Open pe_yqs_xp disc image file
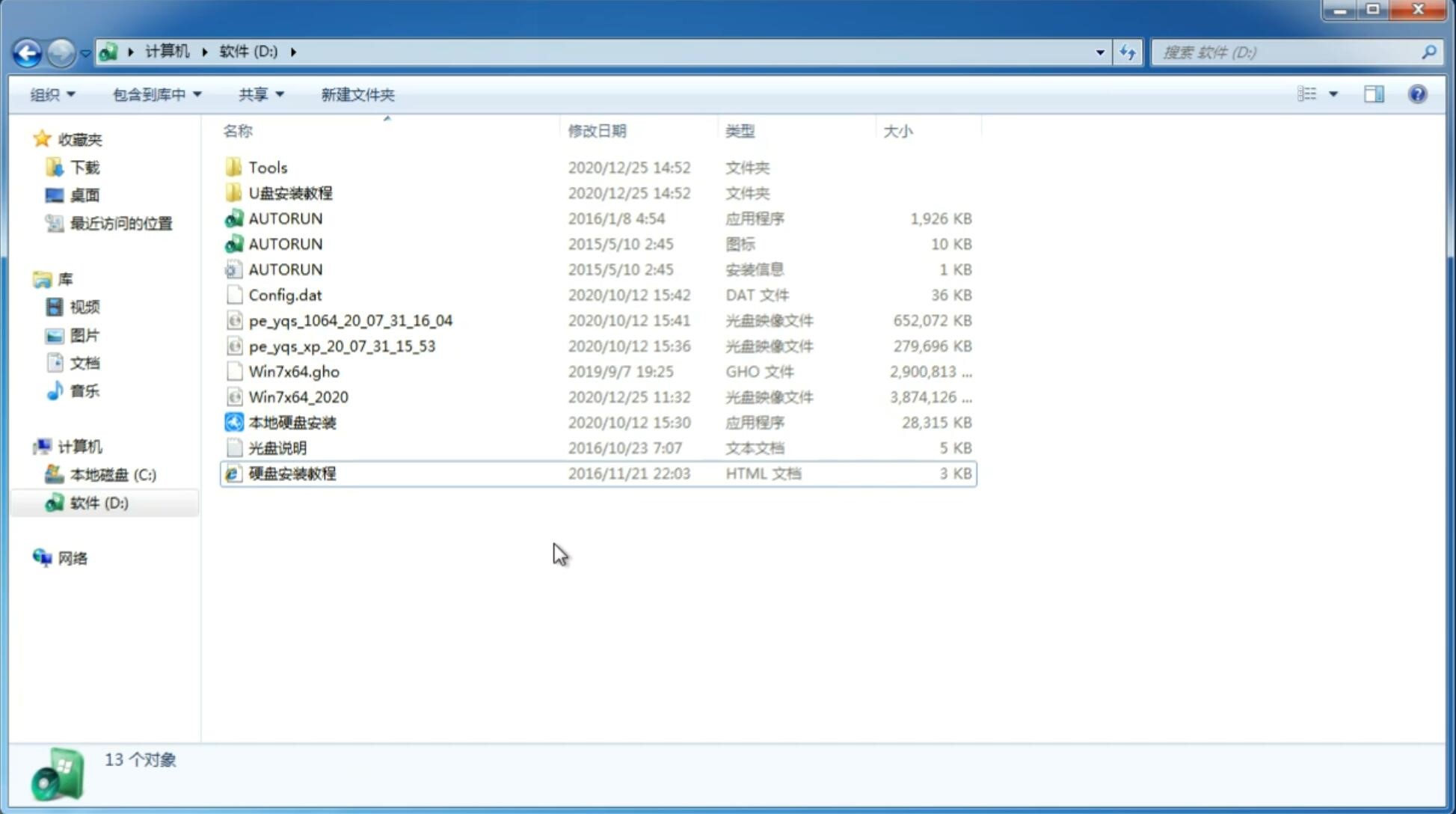 (342, 346)
